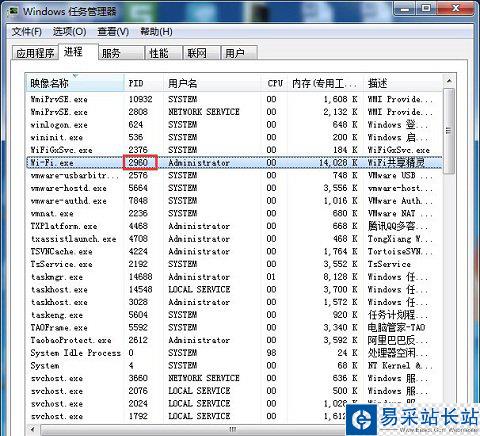Click the 腾讯QQ多客... description cell
480x436 pixels.
point(397,226)
